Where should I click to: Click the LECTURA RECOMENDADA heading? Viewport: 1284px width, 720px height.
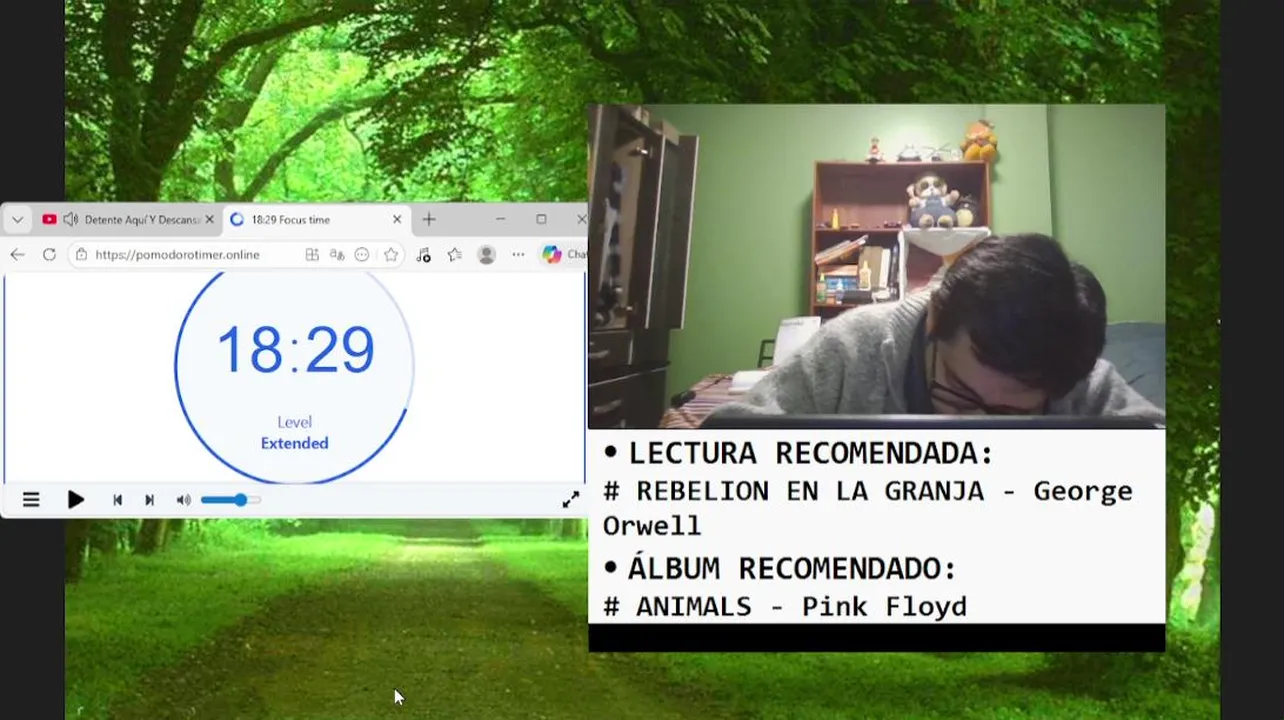coord(811,453)
